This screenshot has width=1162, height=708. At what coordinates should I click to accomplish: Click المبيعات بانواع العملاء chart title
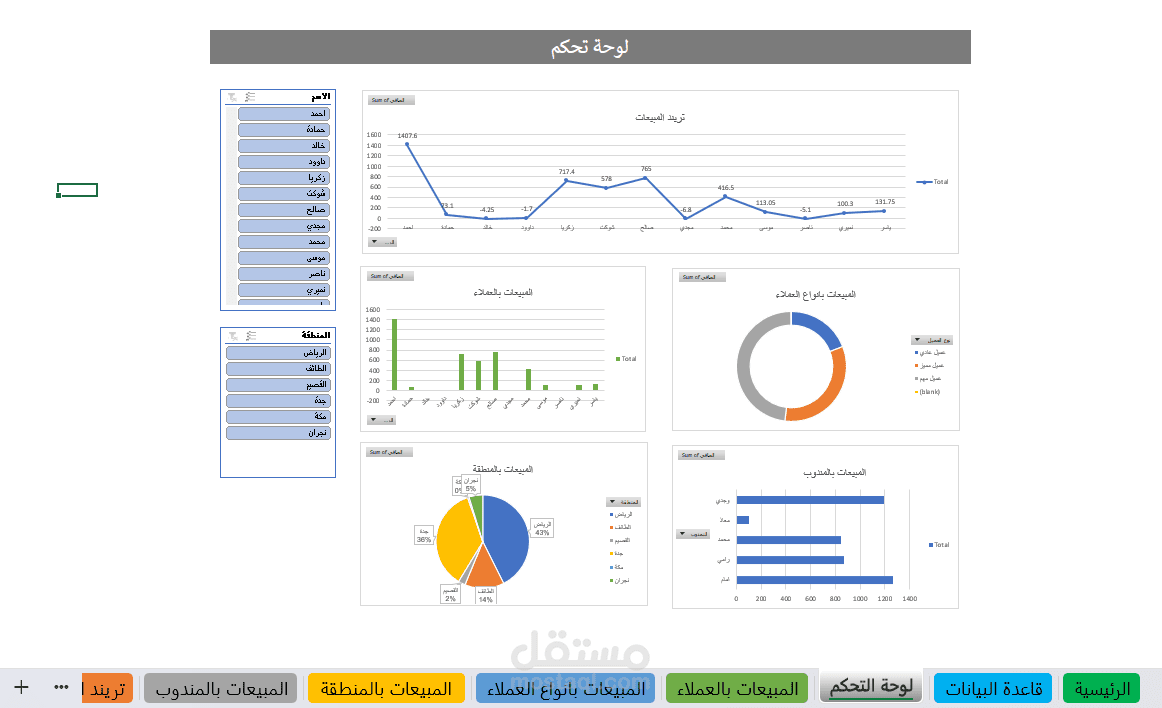click(x=815, y=294)
